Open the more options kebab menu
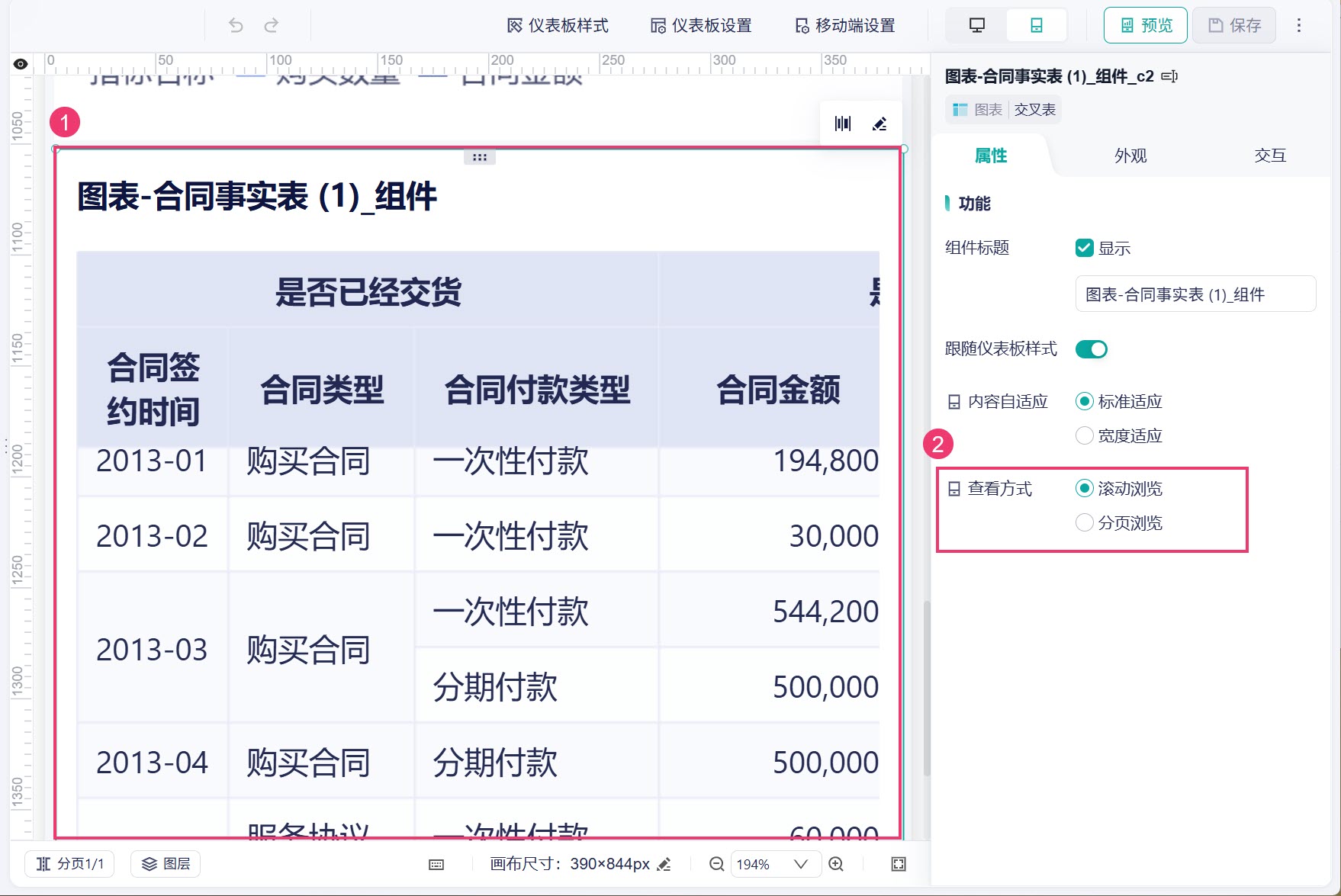The height and width of the screenshot is (896, 1341). 1298,25
